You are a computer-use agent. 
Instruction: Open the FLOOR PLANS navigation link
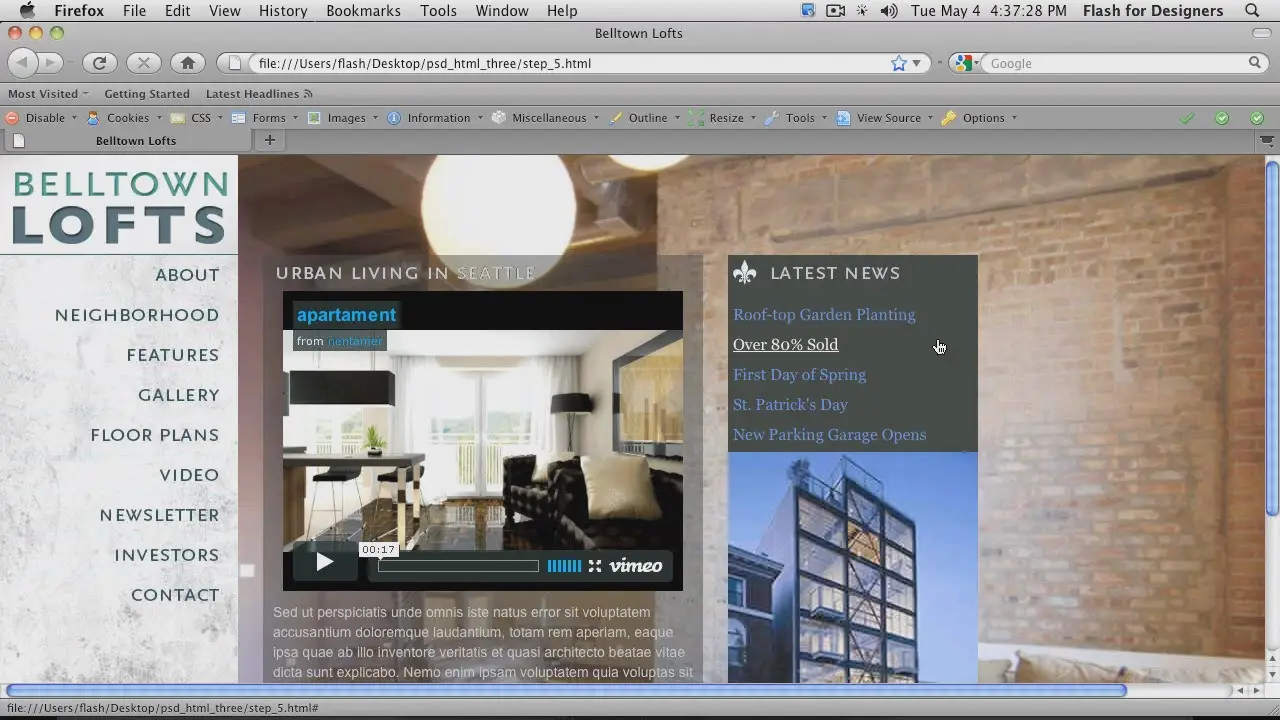click(x=155, y=435)
